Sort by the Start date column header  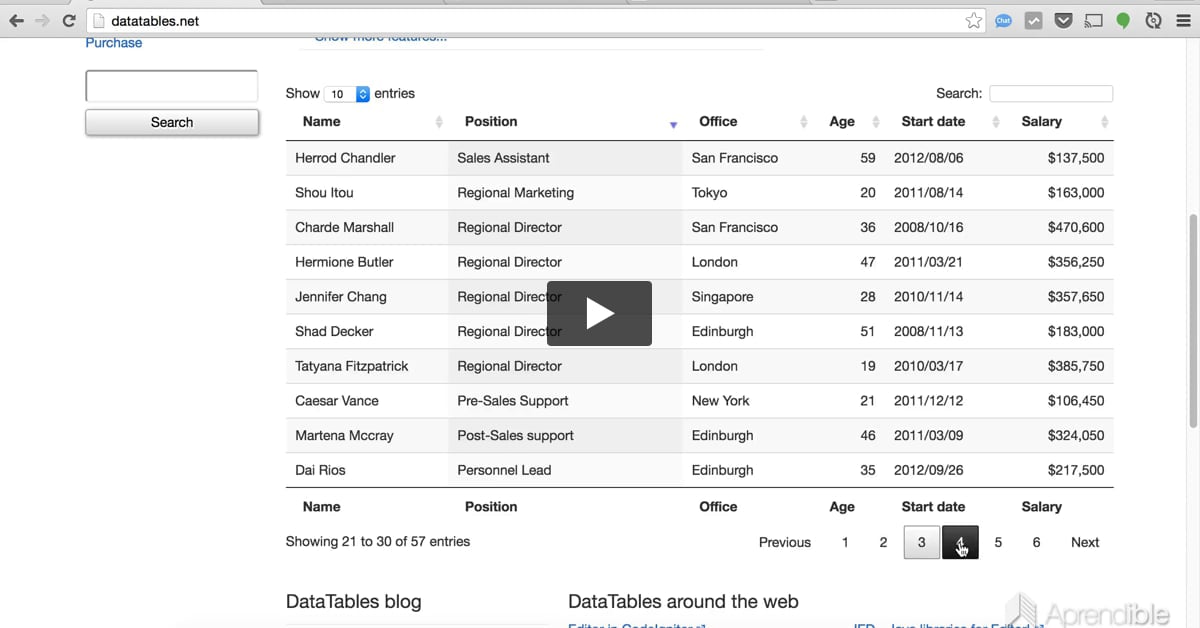[944, 122]
